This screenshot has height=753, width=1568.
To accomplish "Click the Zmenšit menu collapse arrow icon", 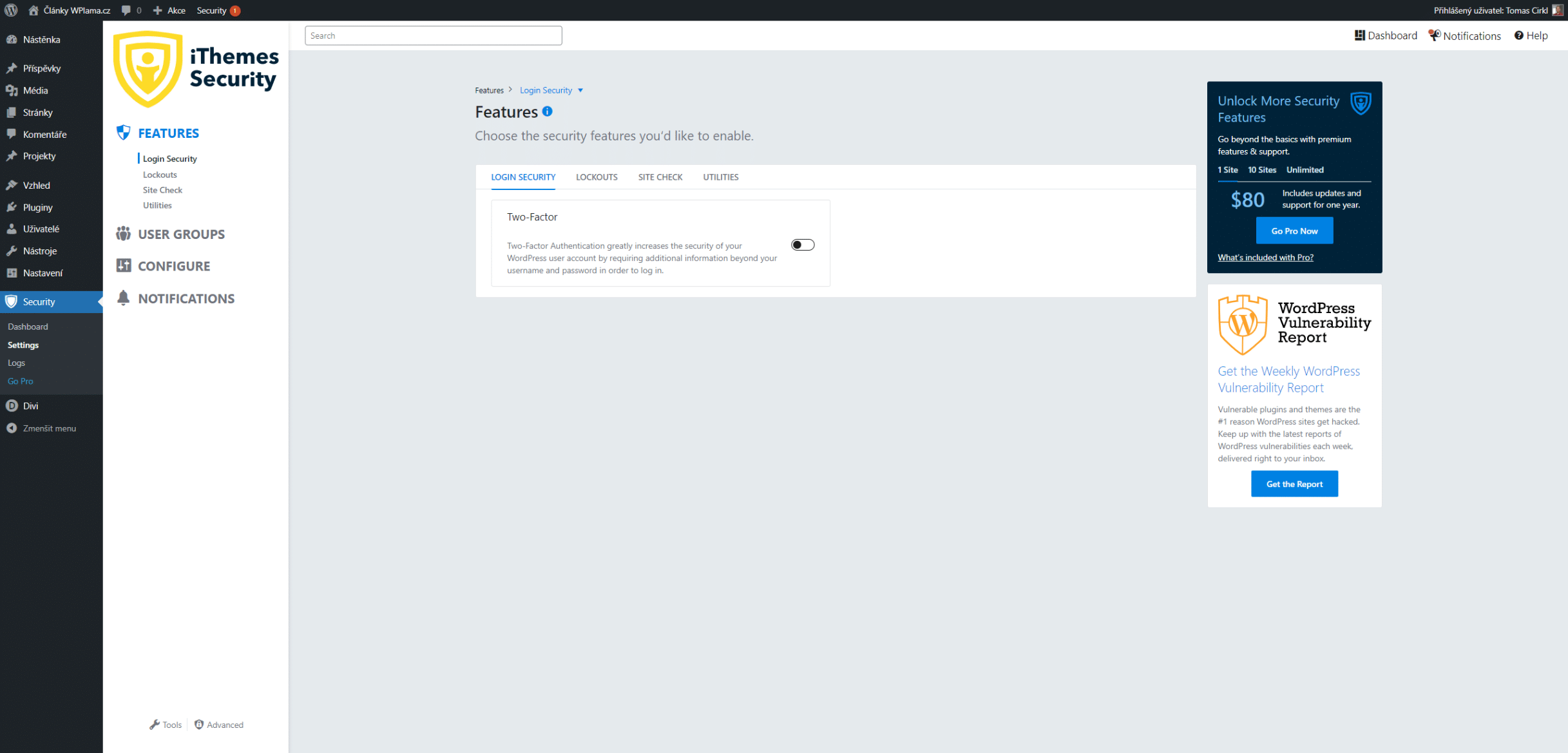I will coord(12,428).
